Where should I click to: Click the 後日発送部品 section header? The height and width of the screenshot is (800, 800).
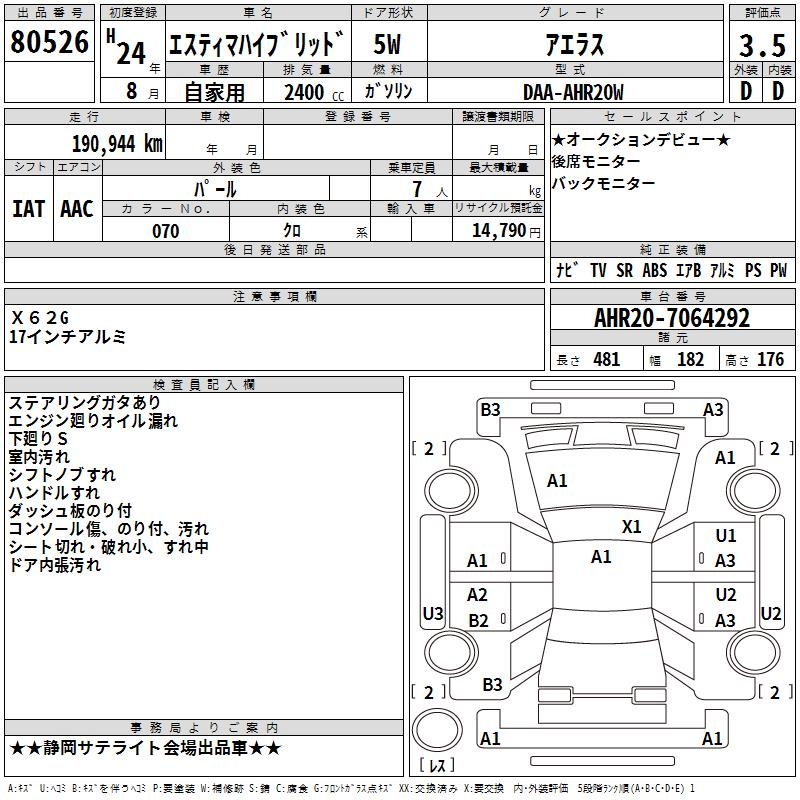[x=274, y=249]
